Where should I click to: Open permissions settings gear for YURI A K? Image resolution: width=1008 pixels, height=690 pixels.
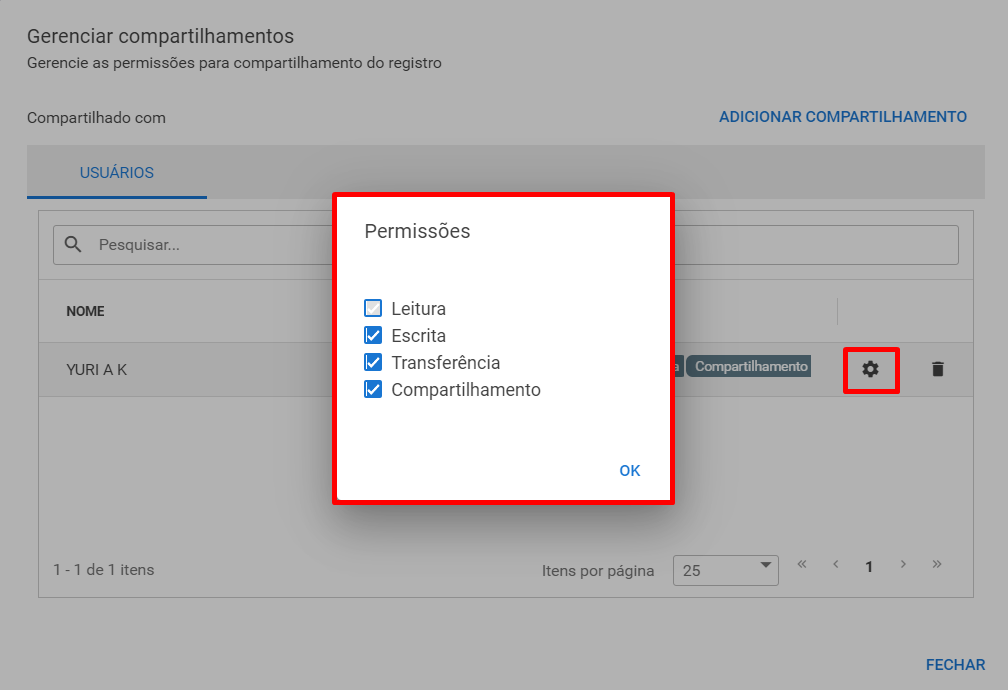(x=870, y=369)
